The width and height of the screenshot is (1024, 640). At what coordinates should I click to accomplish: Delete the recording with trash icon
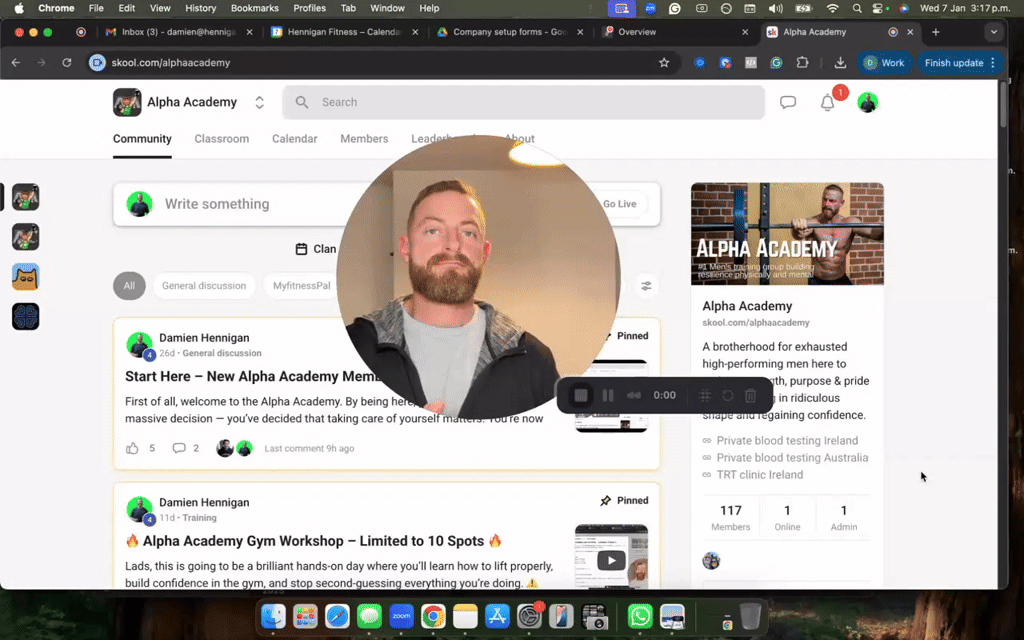point(750,395)
